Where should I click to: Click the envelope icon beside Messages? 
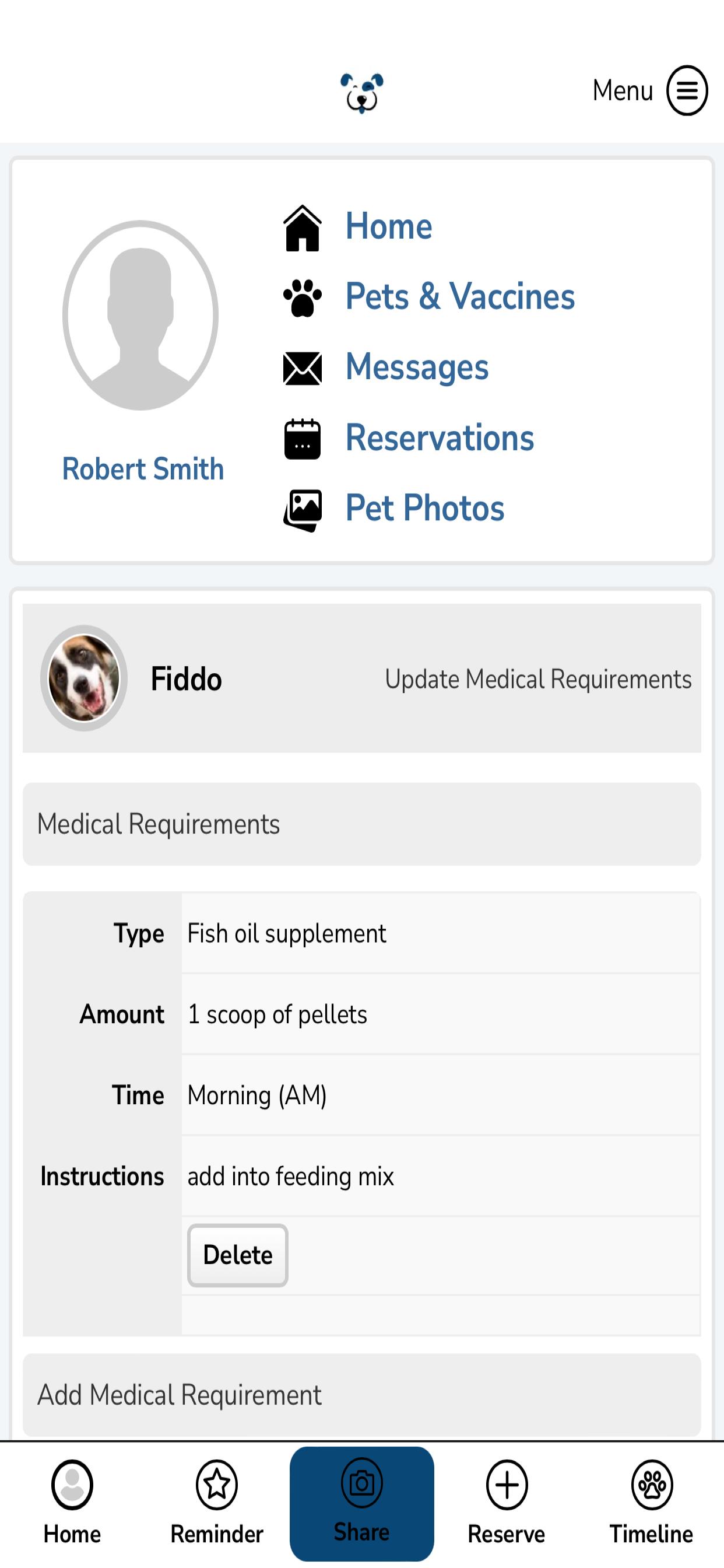pyautogui.click(x=303, y=368)
